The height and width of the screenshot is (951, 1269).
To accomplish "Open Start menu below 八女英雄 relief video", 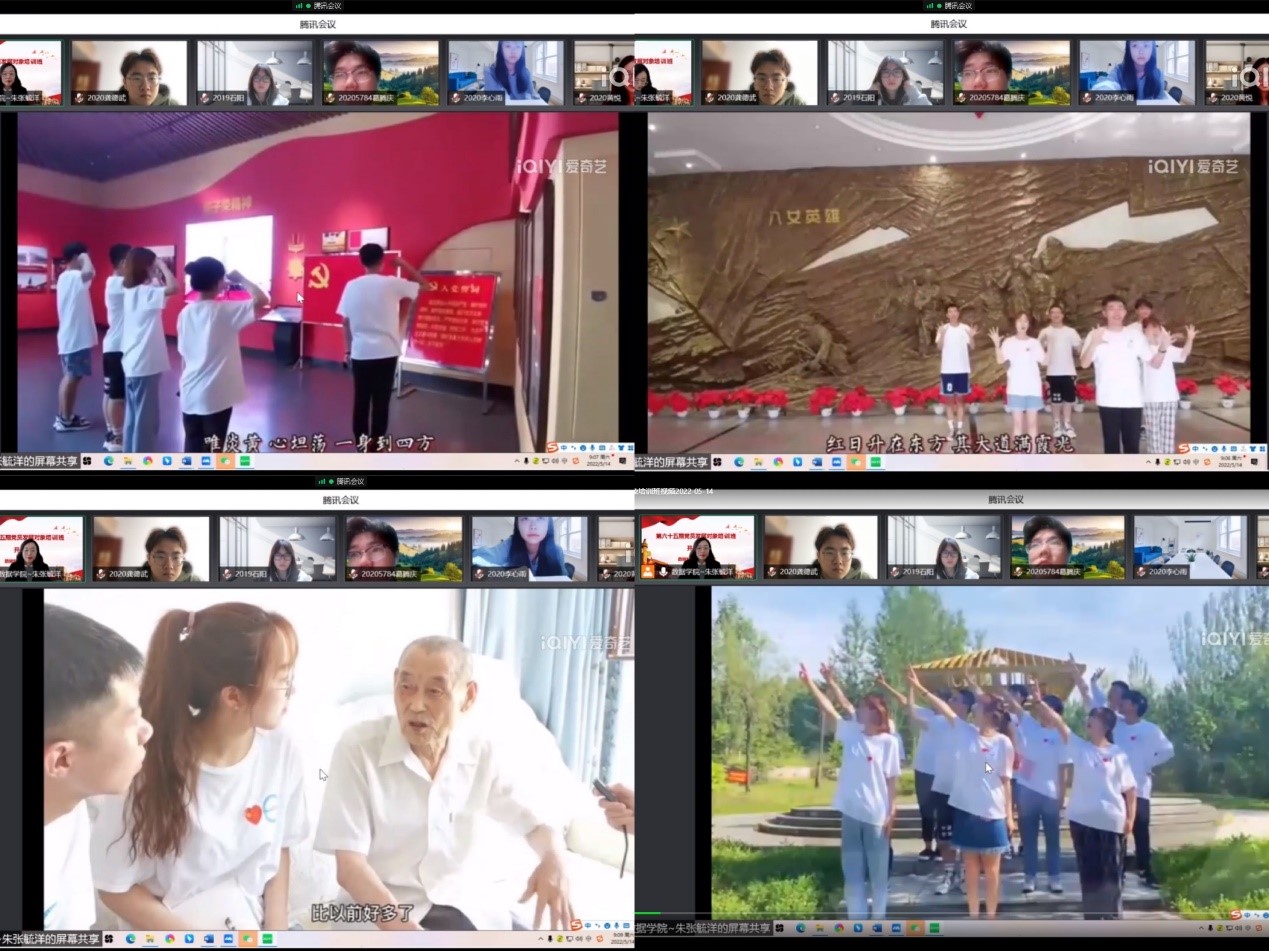I will click(x=719, y=462).
